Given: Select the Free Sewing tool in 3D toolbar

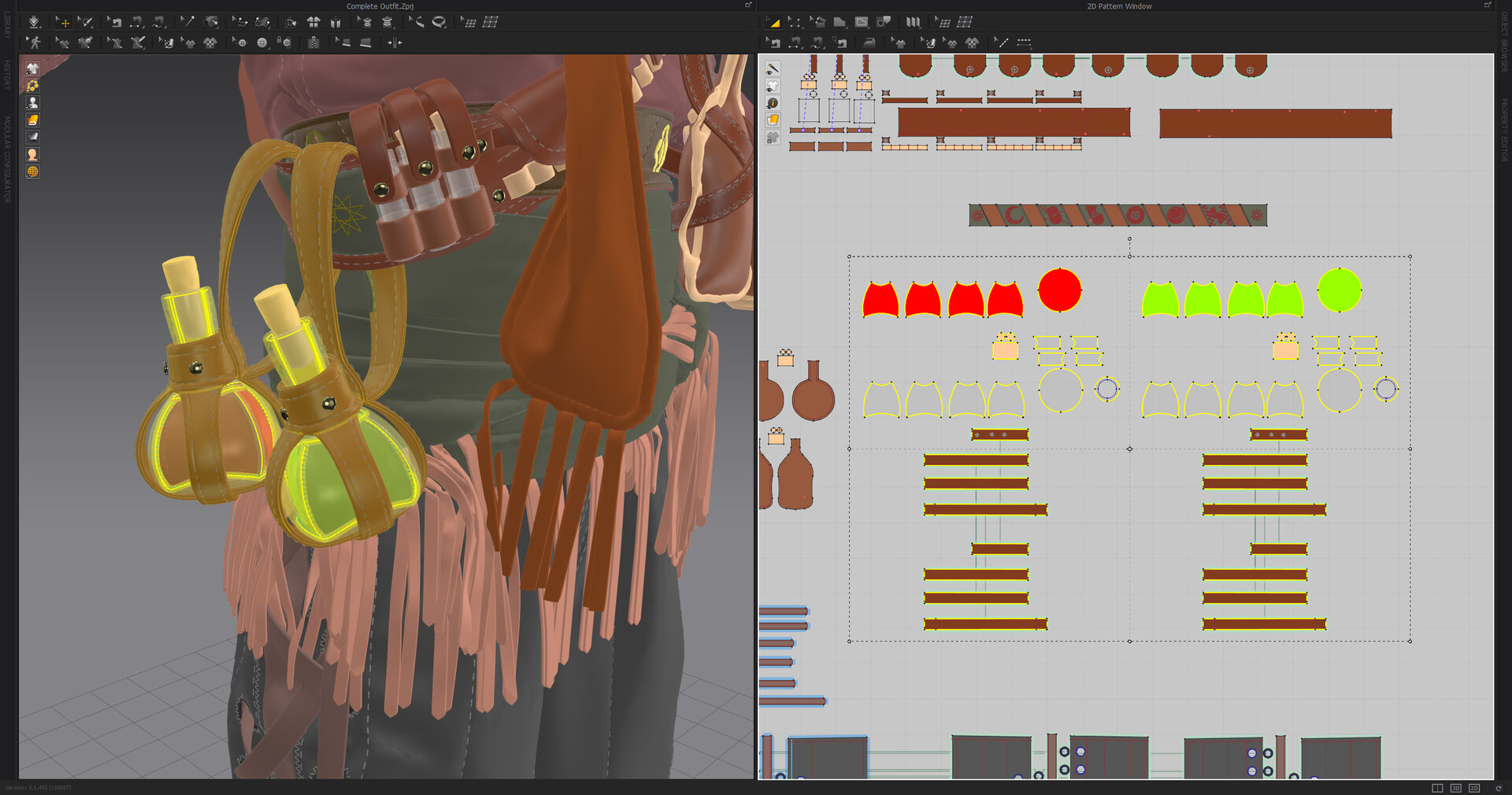Looking at the screenshot, I should (158, 22).
